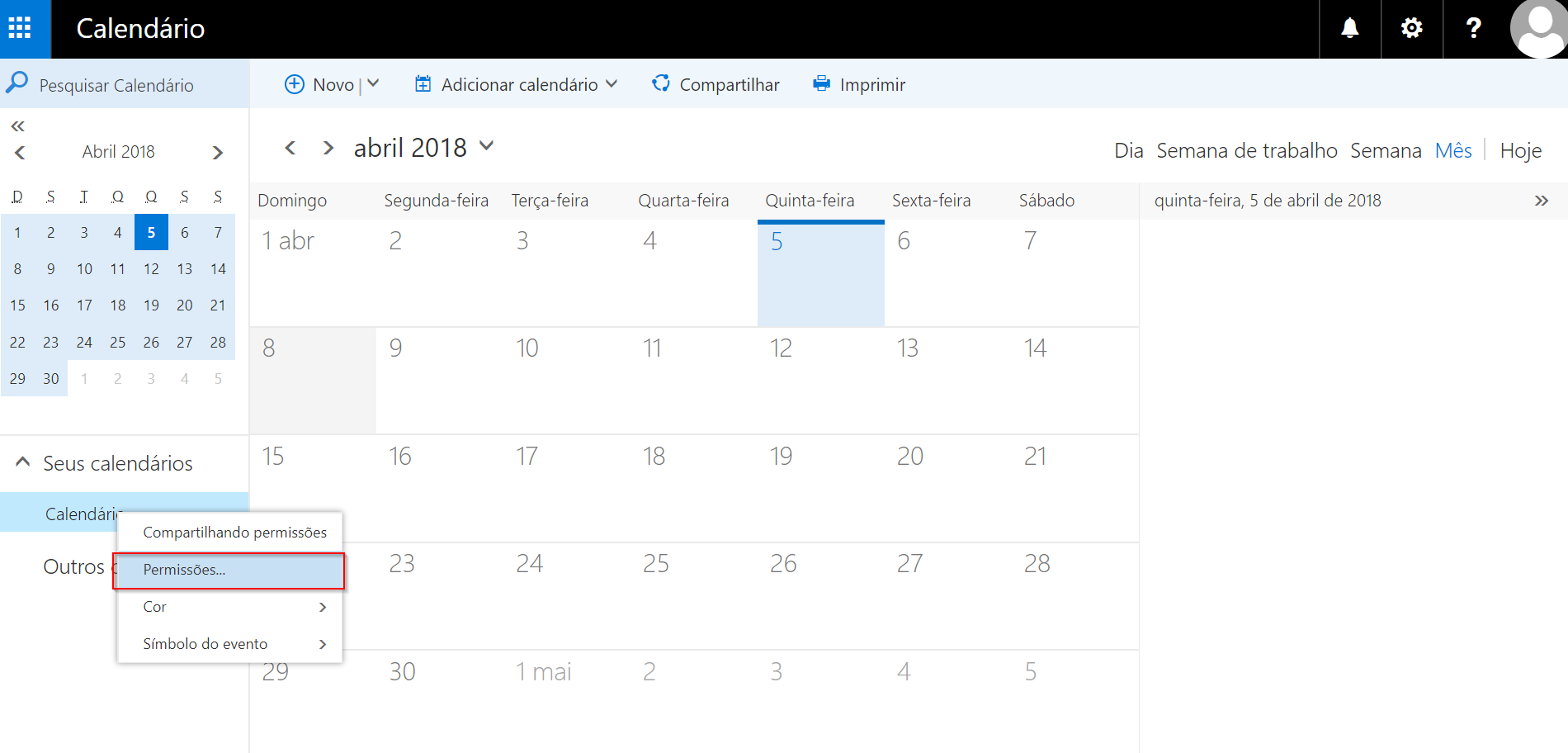
Task: Click the Imprimir printer icon
Action: [x=821, y=84]
